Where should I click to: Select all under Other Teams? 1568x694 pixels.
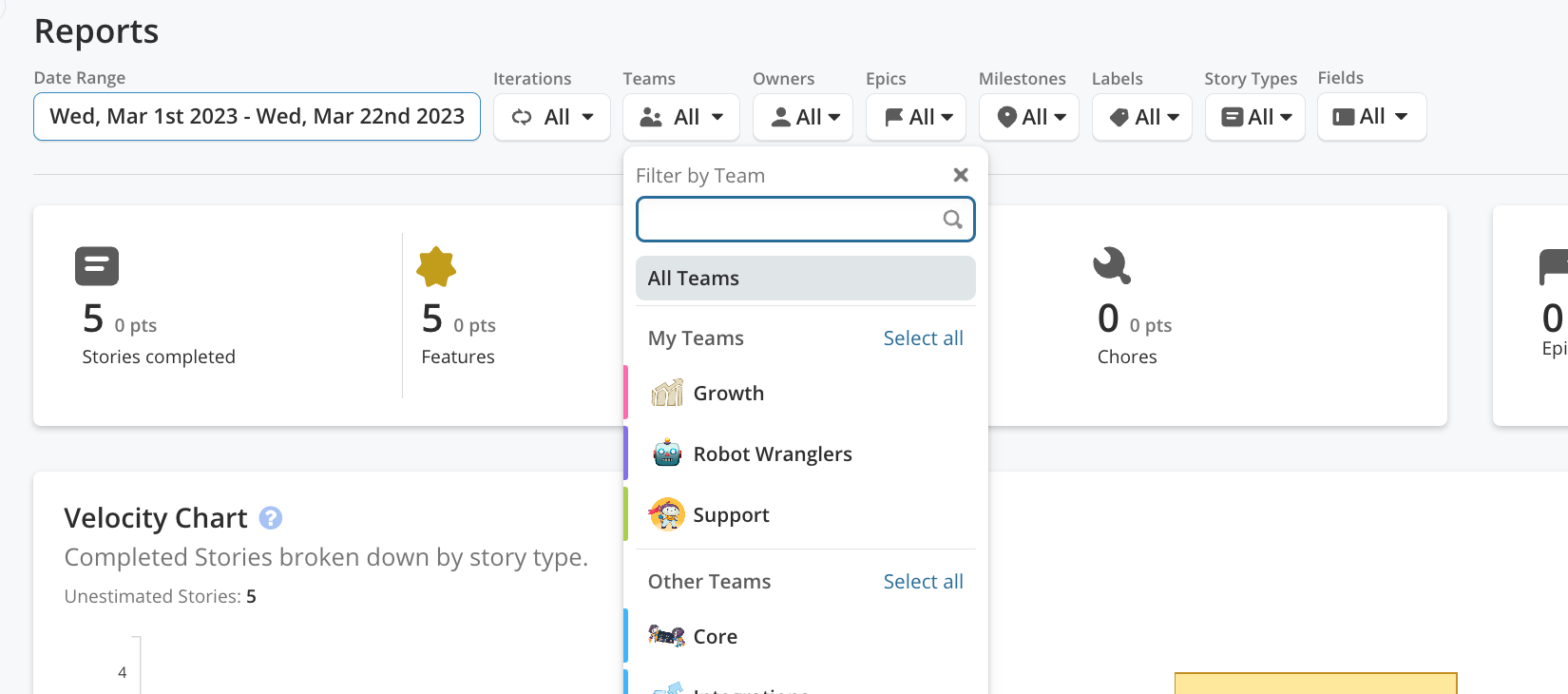[923, 582]
